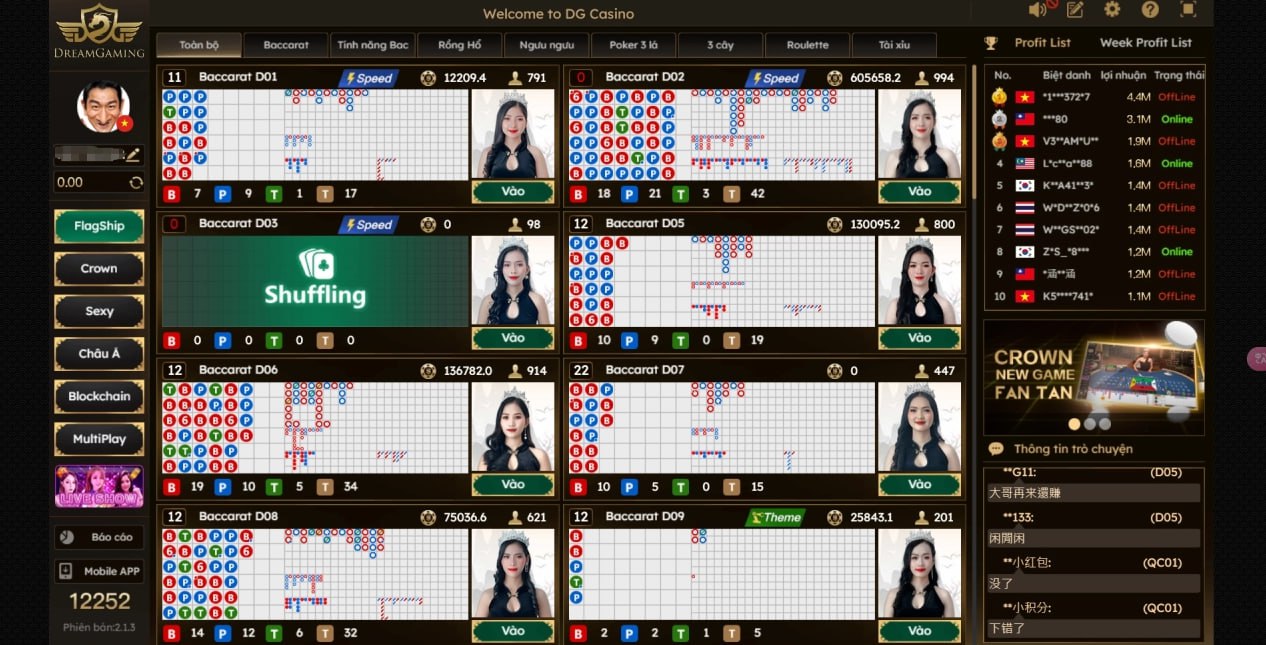Image resolution: width=1266 pixels, height=645 pixels.
Task: Click the Speed badge on Baccarat D01
Action: click(369, 78)
